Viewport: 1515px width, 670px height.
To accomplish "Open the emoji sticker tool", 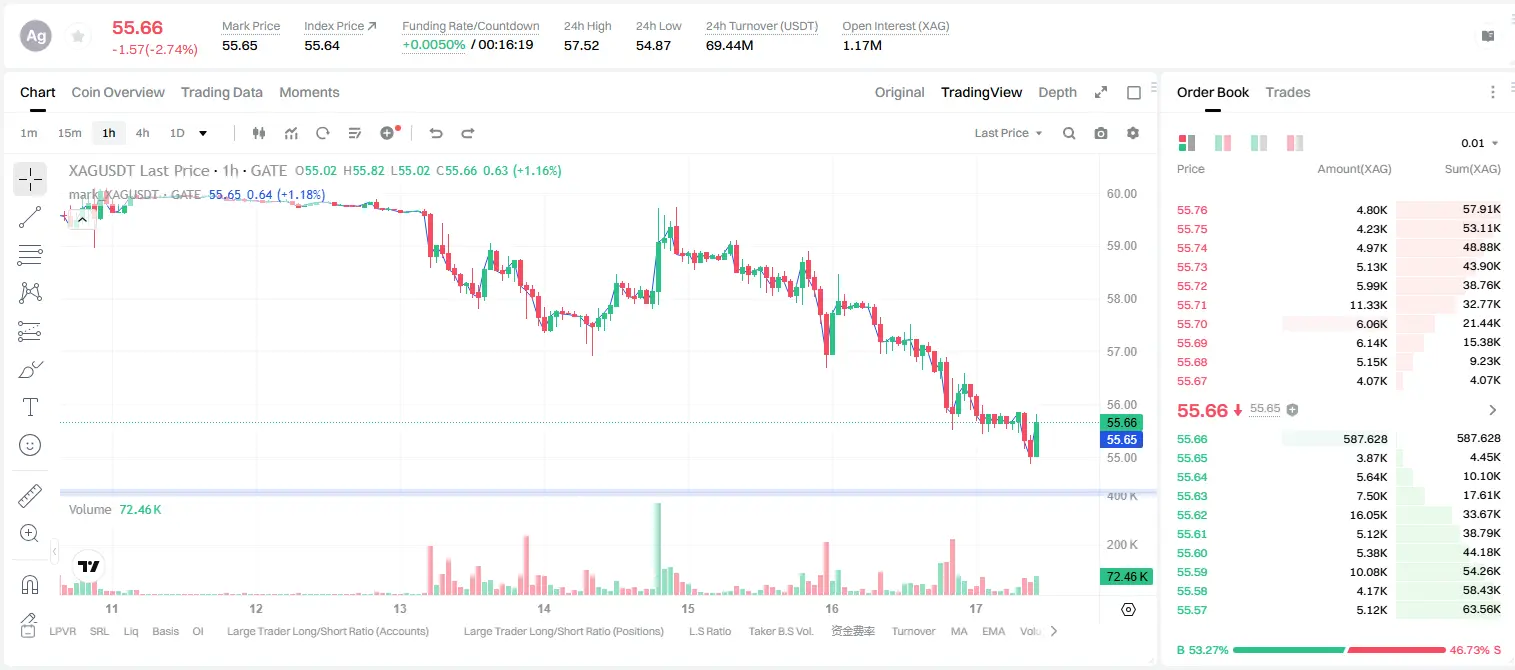I will (x=30, y=445).
